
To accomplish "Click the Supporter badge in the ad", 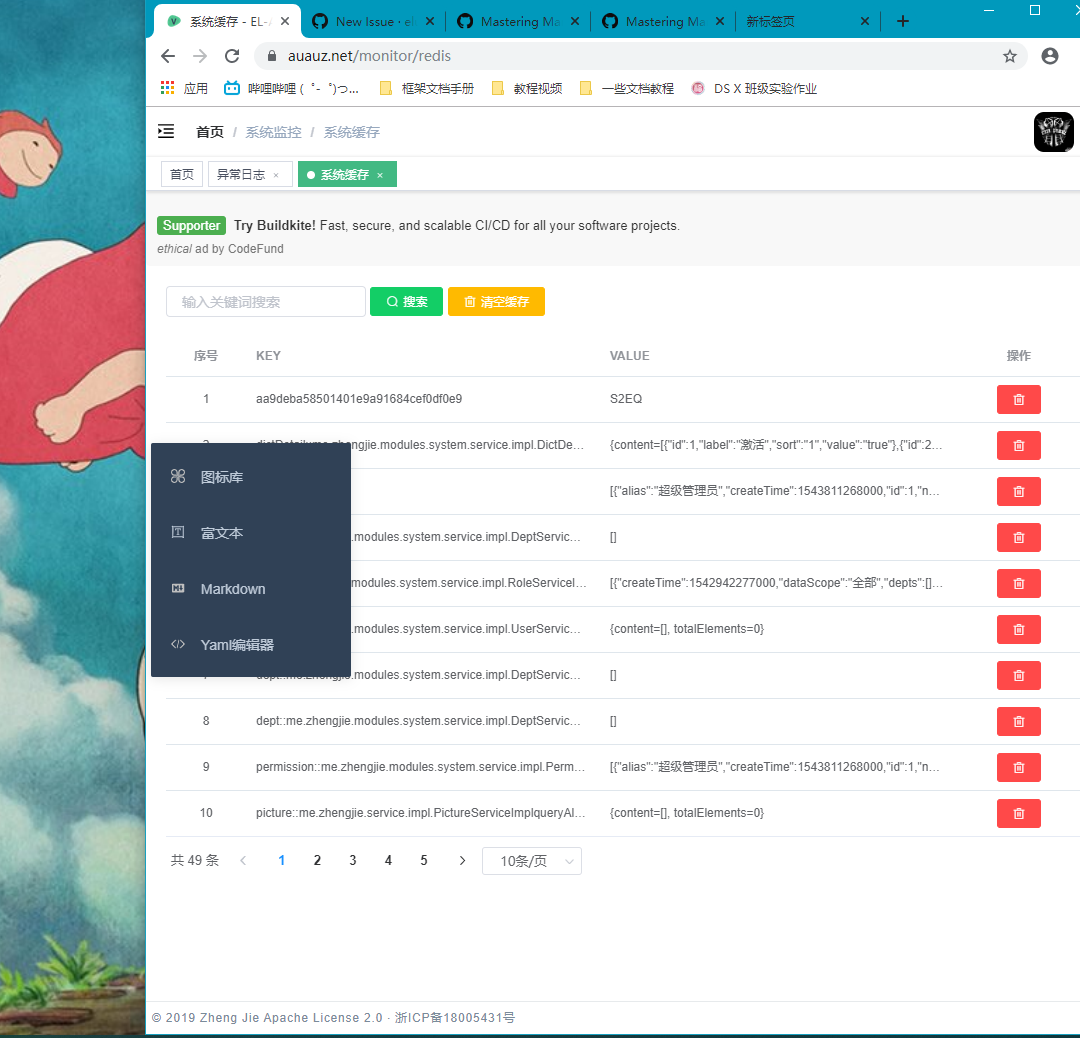I will [x=191, y=225].
